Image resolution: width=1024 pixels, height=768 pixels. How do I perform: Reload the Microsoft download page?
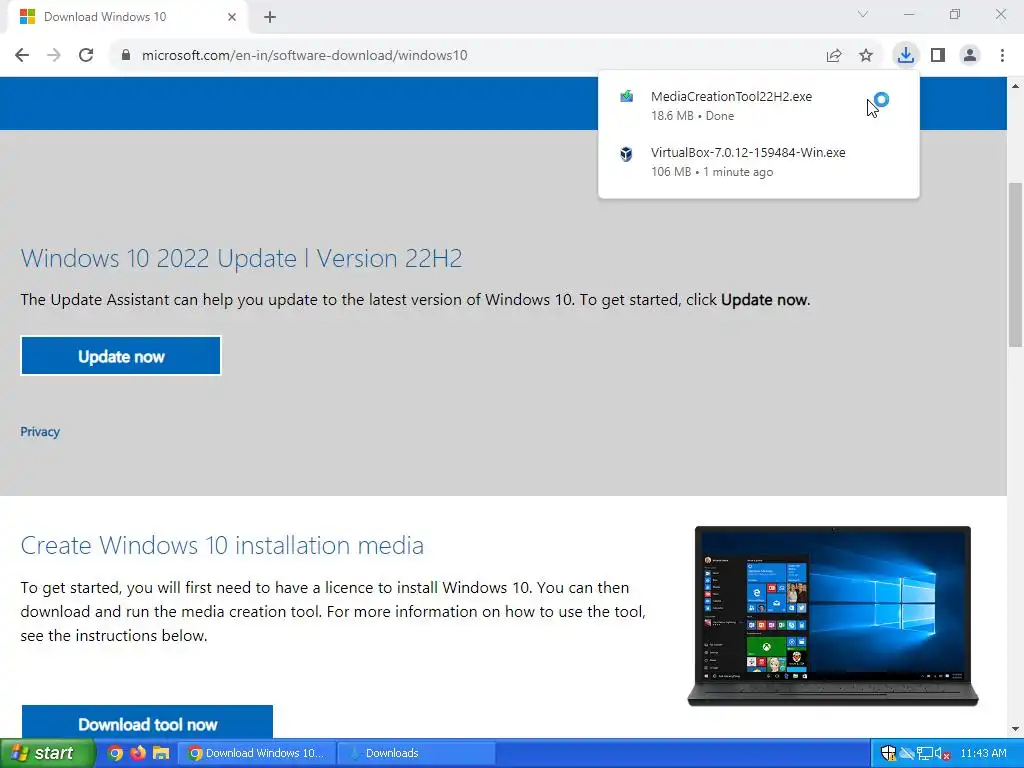click(86, 56)
